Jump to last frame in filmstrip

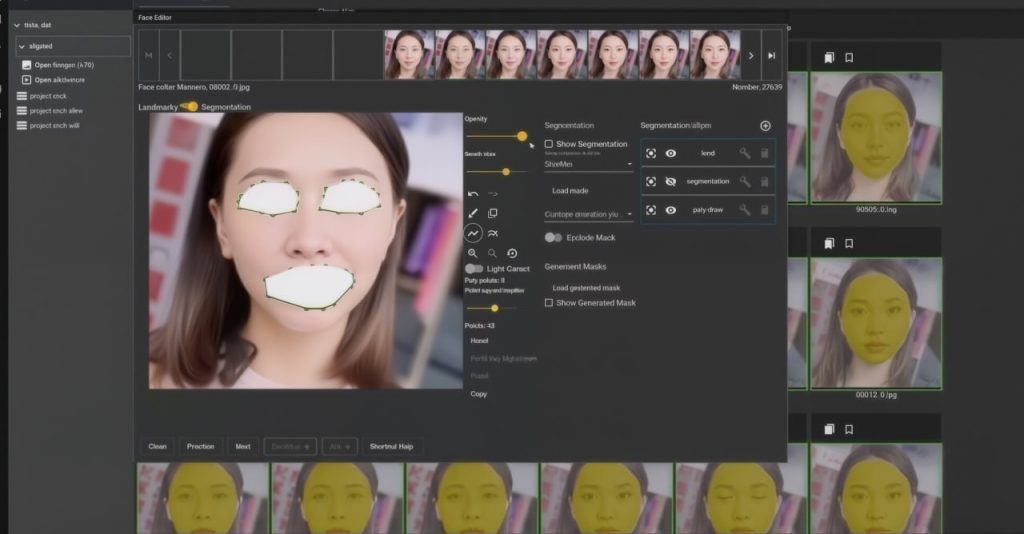(x=771, y=55)
